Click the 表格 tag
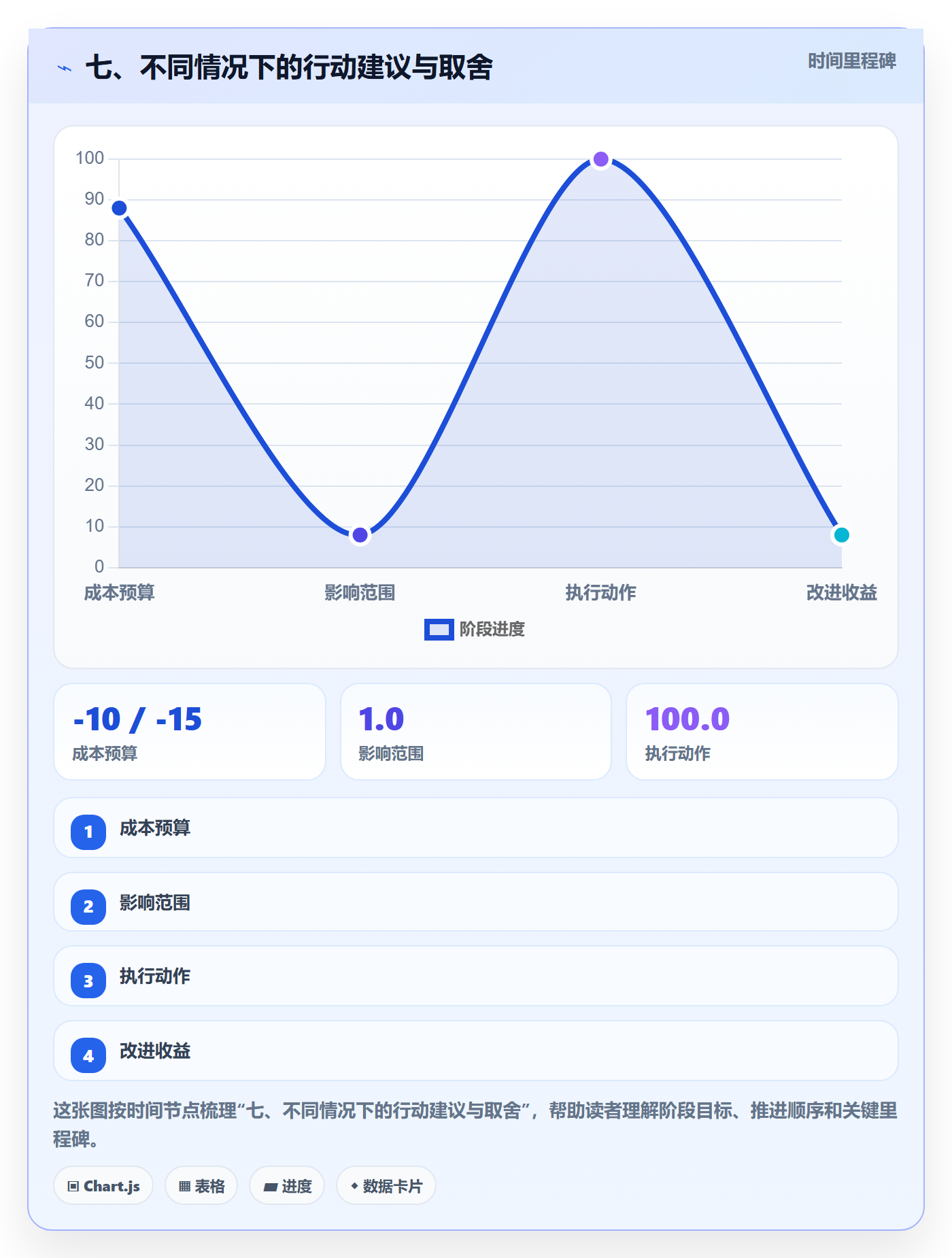This screenshot has height=1258, width=952. coord(201,1186)
